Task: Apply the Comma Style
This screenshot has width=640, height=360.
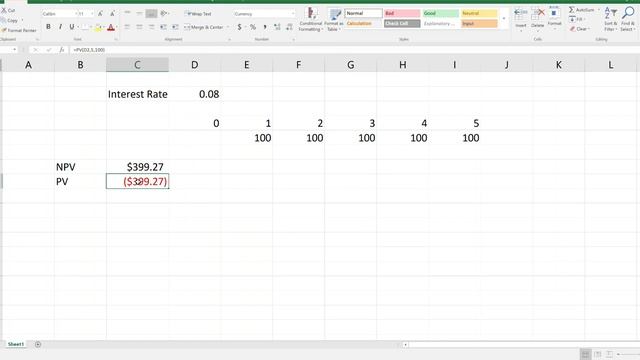Action: coord(265,27)
